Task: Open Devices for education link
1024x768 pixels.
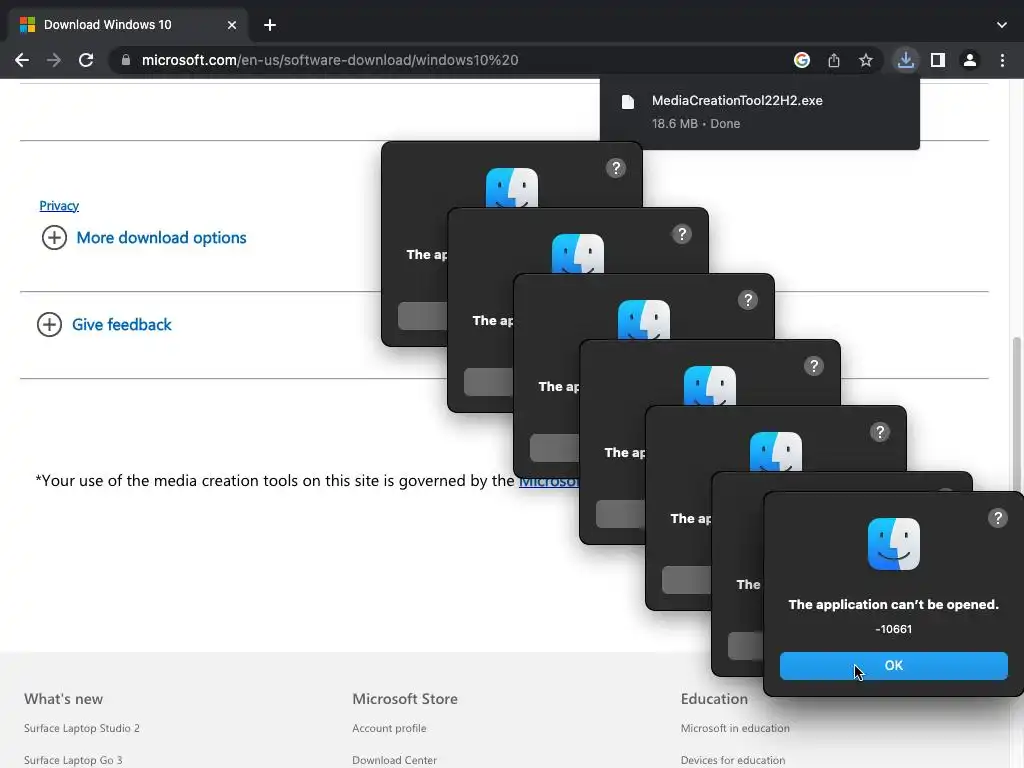Action: click(x=733, y=760)
